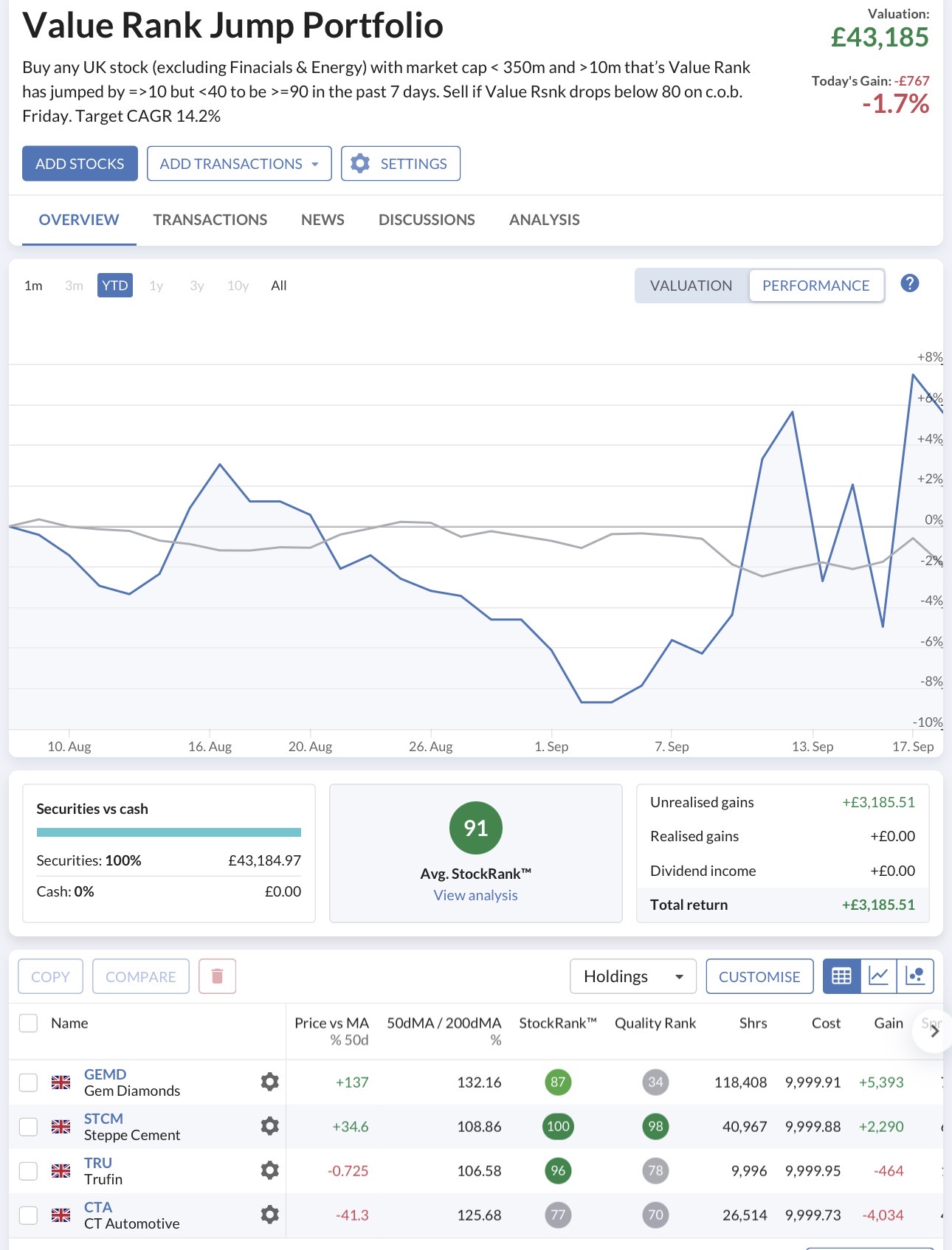Follow the View analysis link
The width and height of the screenshot is (952, 1250).
click(476, 895)
